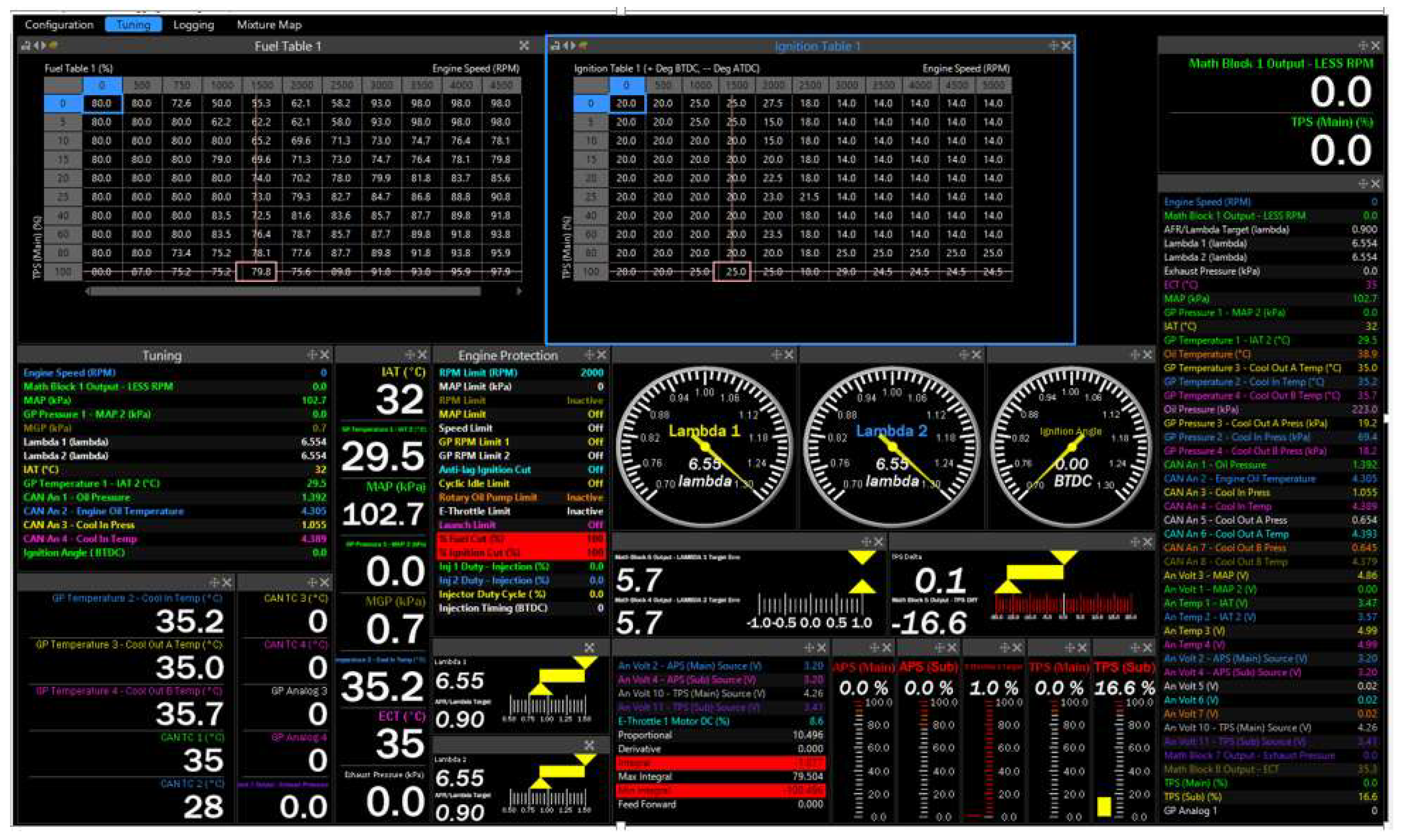Click the lock icon in Ignition Table 1 header
This screenshot has height=840, width=1402.
coord(556,46)
